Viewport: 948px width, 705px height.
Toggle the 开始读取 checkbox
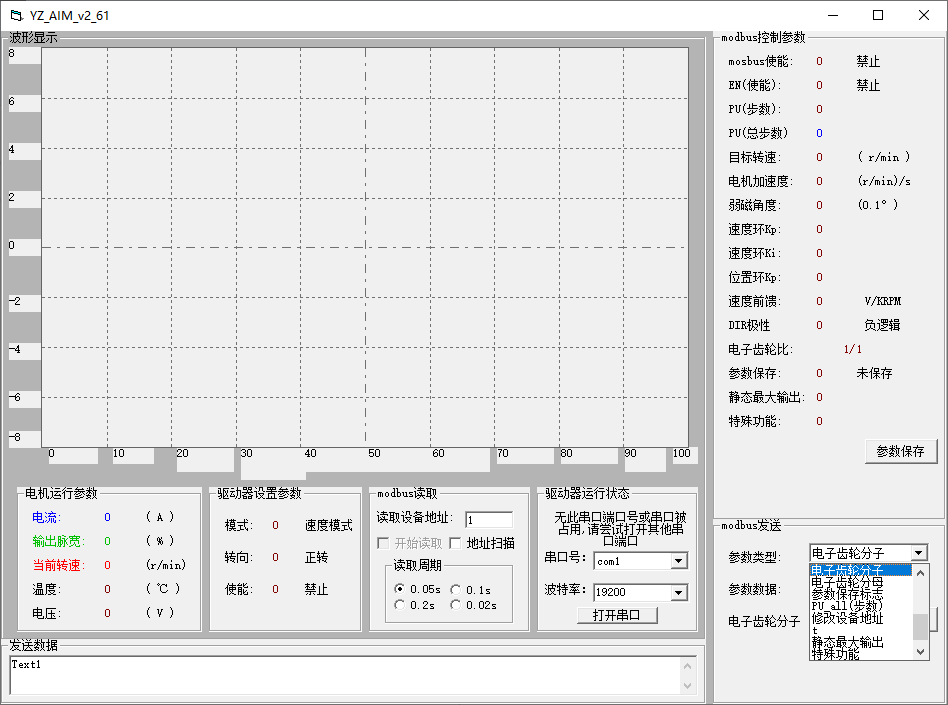(383, 543)
